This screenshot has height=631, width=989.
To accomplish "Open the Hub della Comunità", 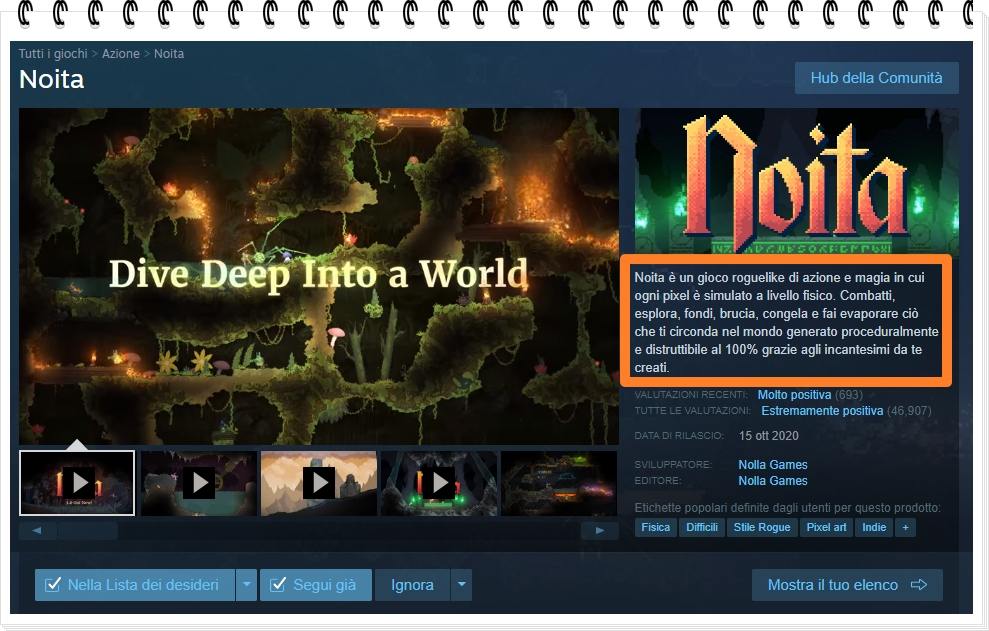I will click(876, 78).
